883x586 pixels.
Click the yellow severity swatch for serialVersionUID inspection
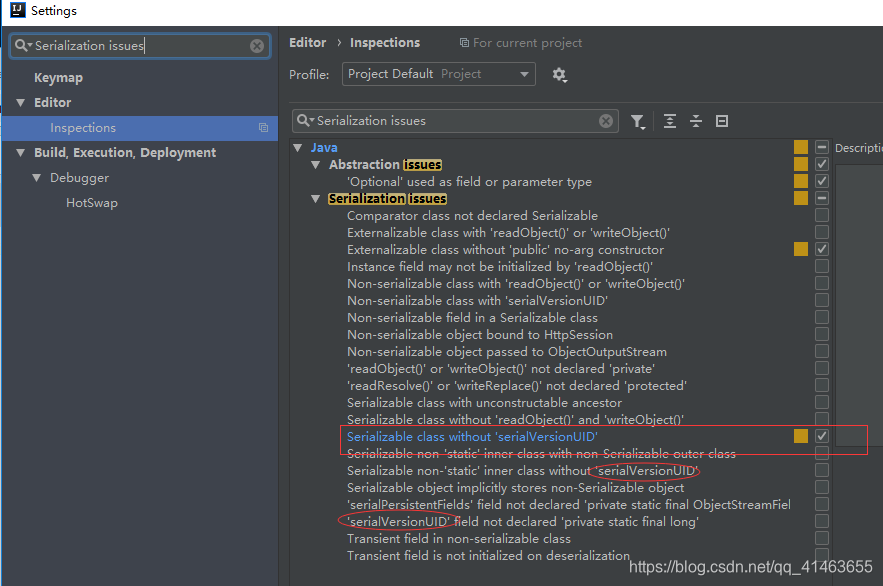(x=800, y=436)
